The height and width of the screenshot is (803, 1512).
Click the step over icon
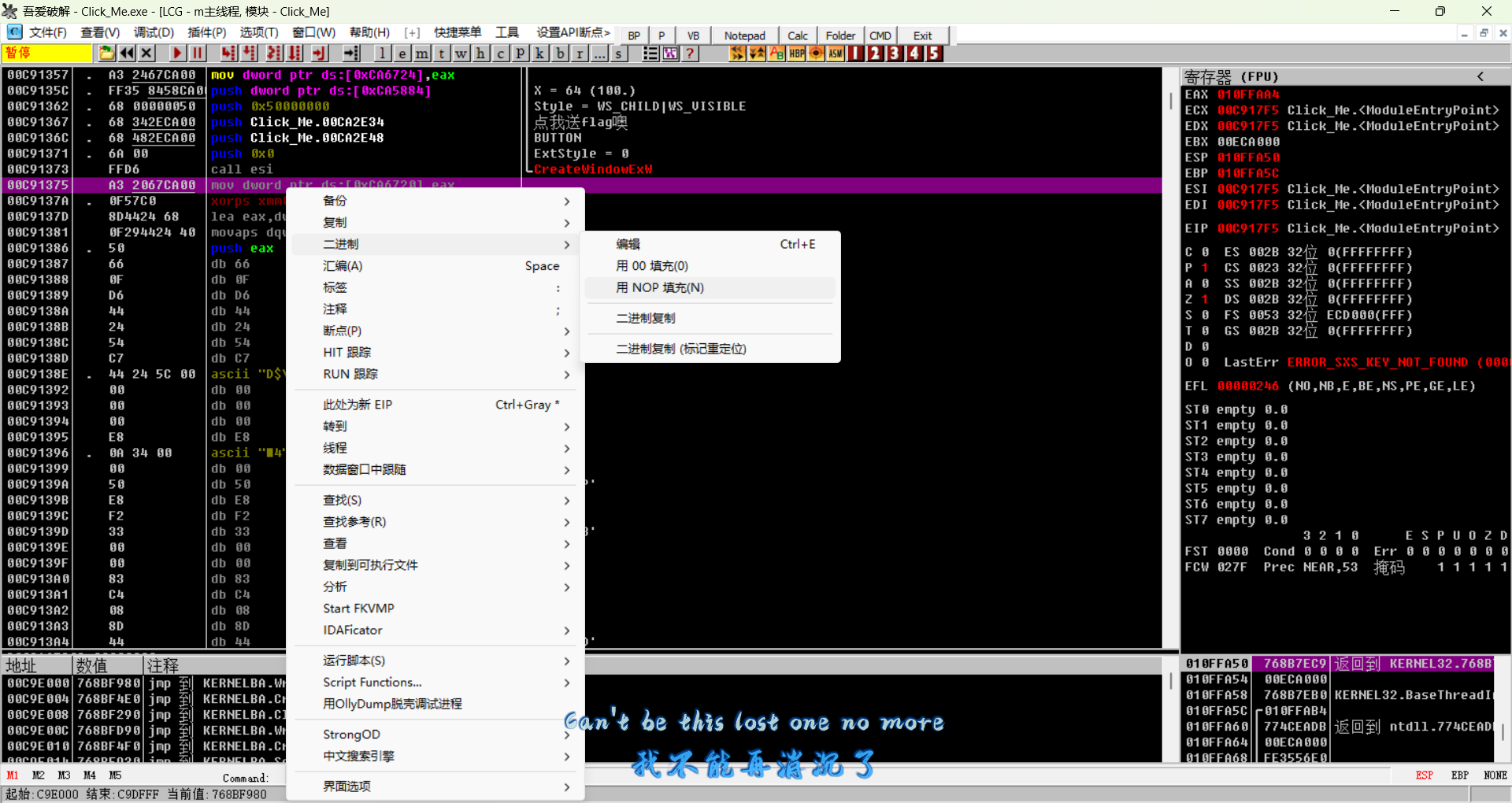click(250, 53)
